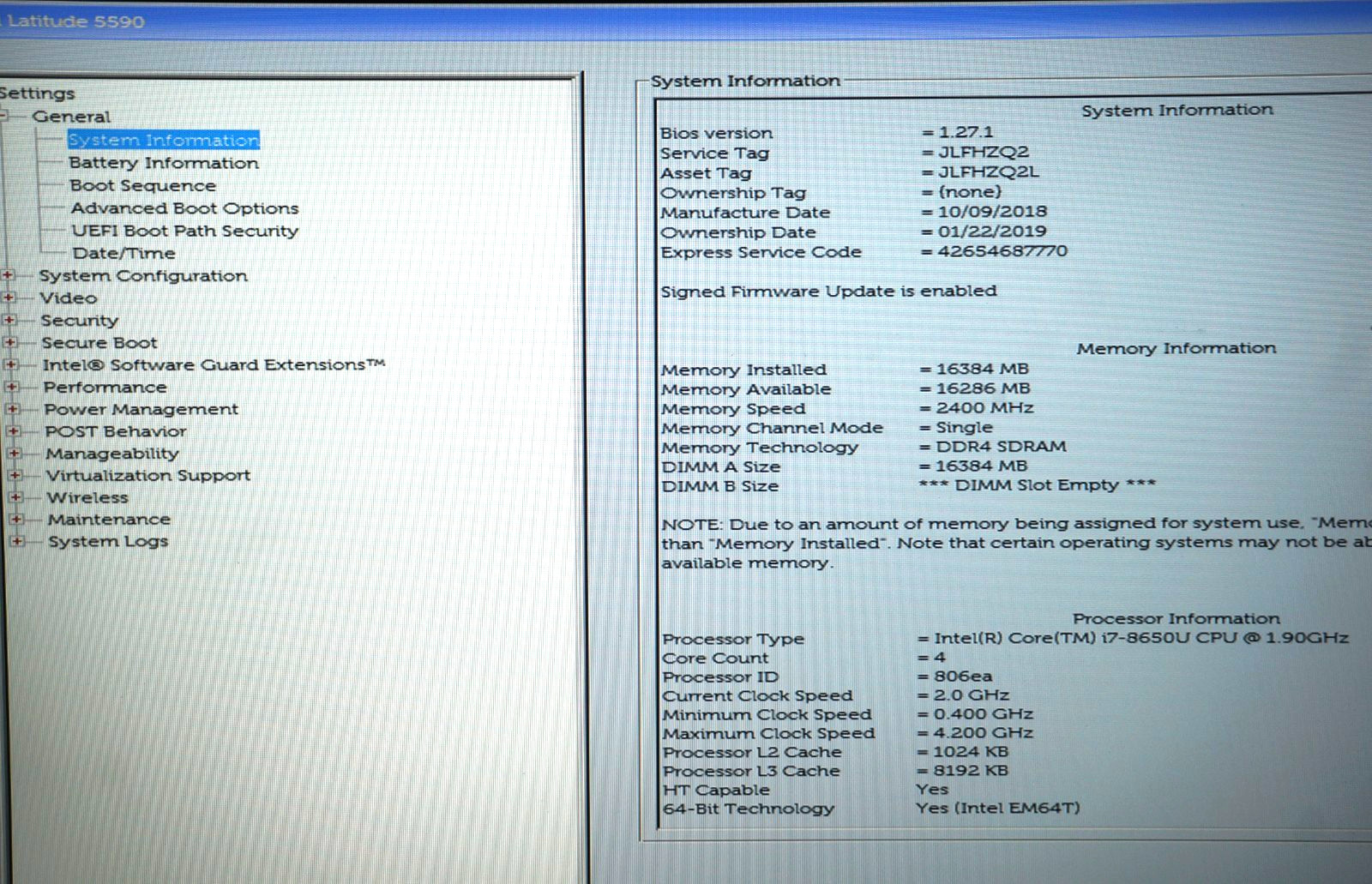Select UEFI Boot Path Security
The width and height of the screenshot is (1372, 884).
point(185,231)
